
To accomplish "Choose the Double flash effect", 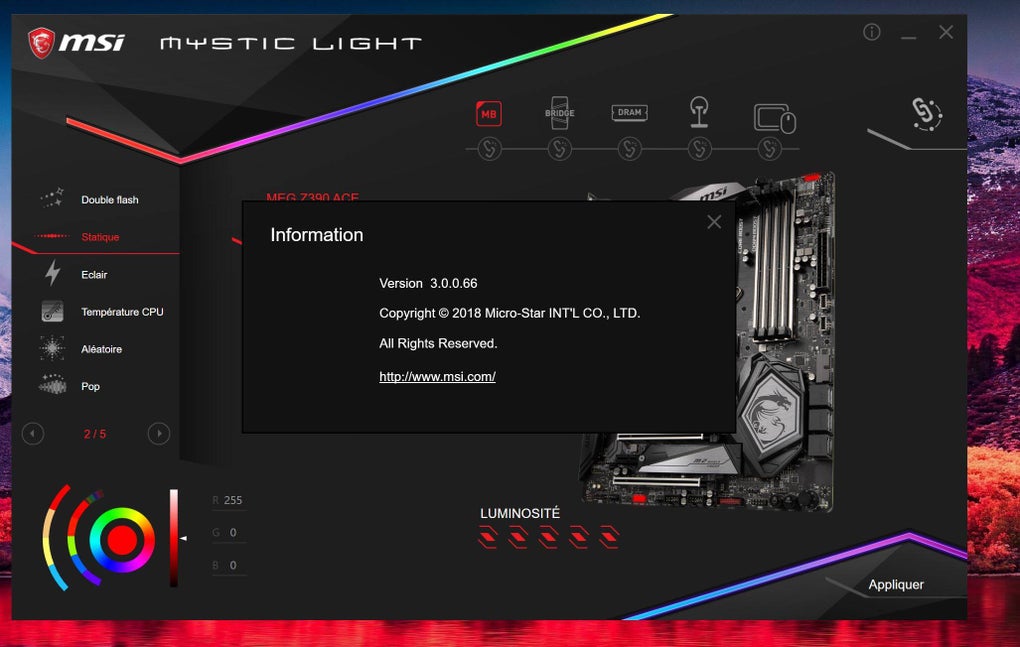I will [110, 200].
